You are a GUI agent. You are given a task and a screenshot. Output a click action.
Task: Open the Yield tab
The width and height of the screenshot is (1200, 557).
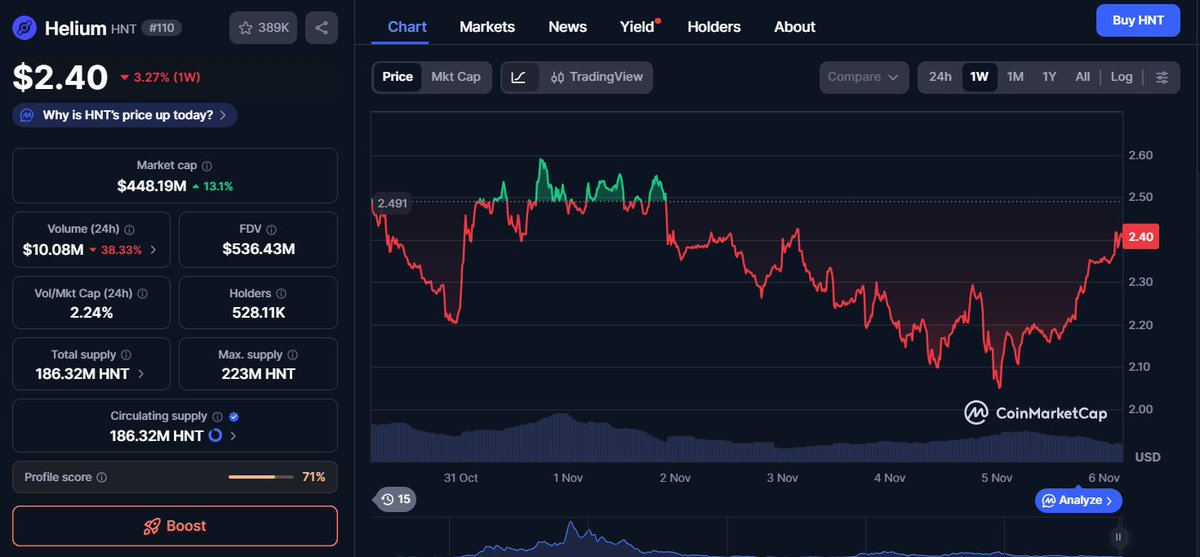click(x=638, y=27)
